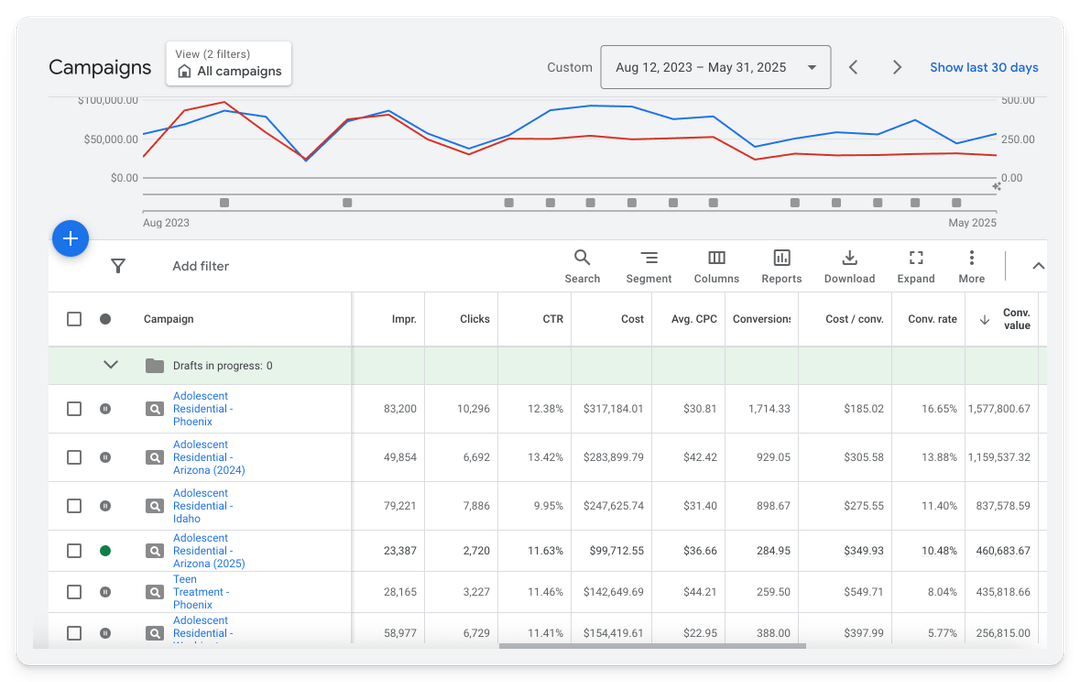Open the date range dropdown
Screen dimensions: 1080x682
[x=715, y=68]
